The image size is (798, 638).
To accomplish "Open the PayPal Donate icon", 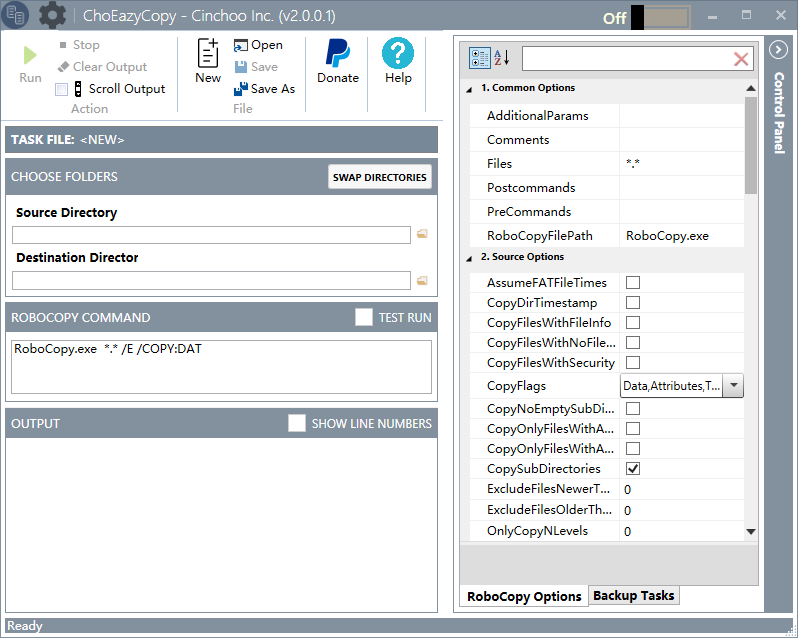I will pyautogui.click(x=337, y=53).
